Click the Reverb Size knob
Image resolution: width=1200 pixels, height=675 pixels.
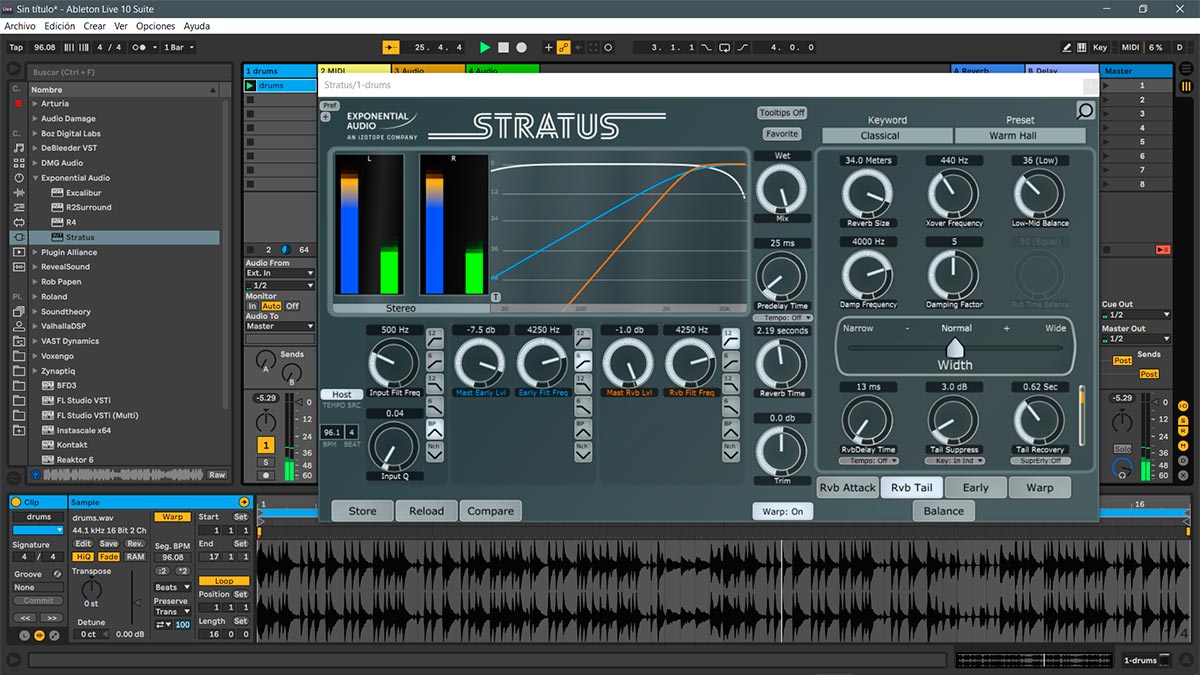[x=867, y=194]
